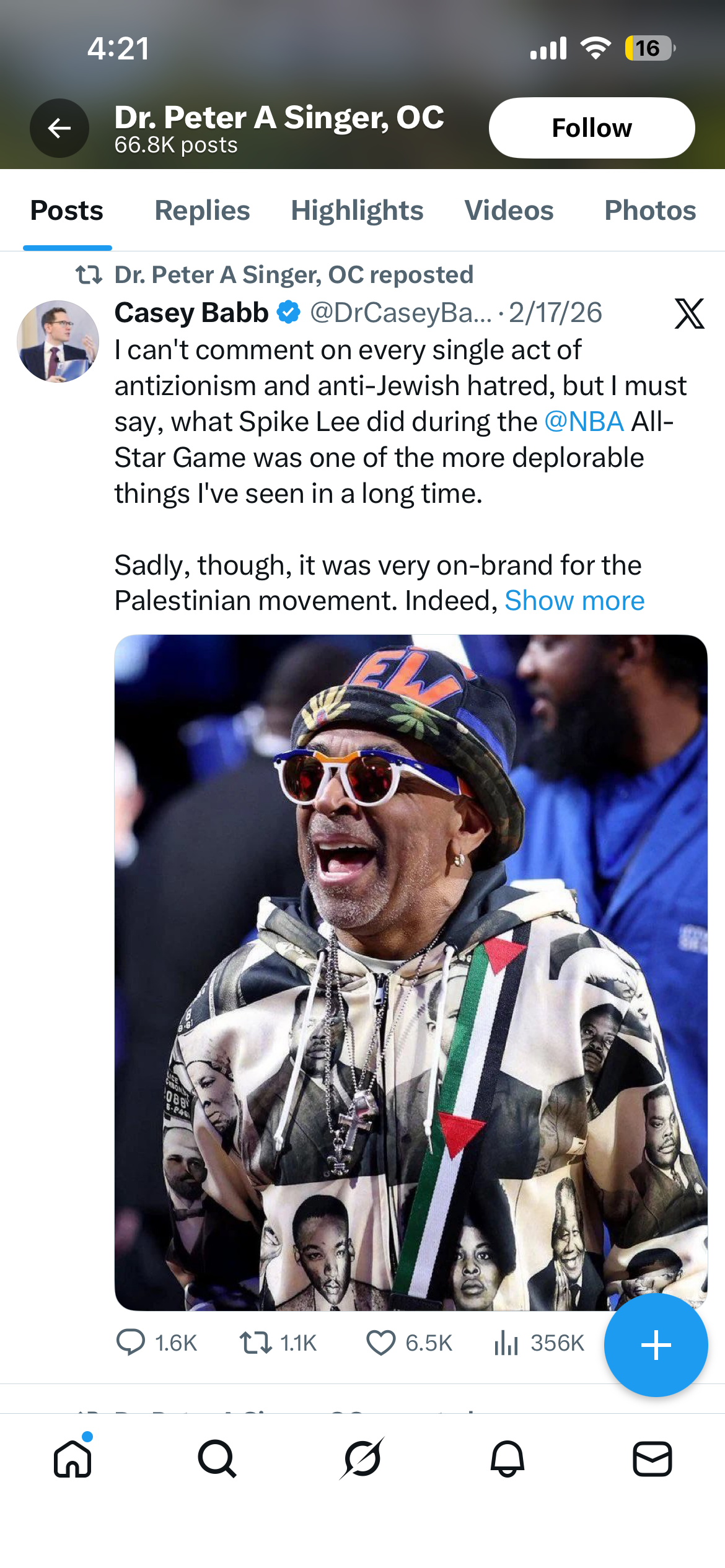The image size is (725, 1568).
Task: Open the @NBA mention link
Action: 584,422
